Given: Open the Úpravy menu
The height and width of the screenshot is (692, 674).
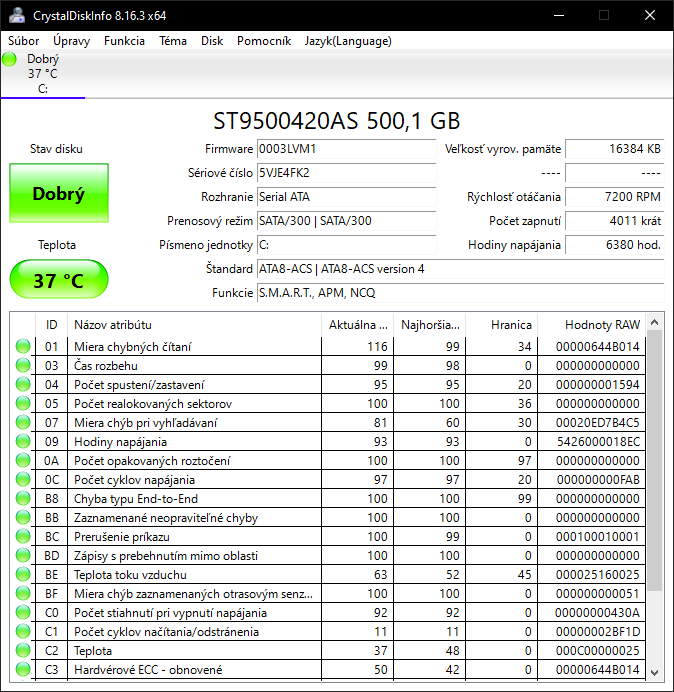Looking at the screenshot, I should pos(72,41).
